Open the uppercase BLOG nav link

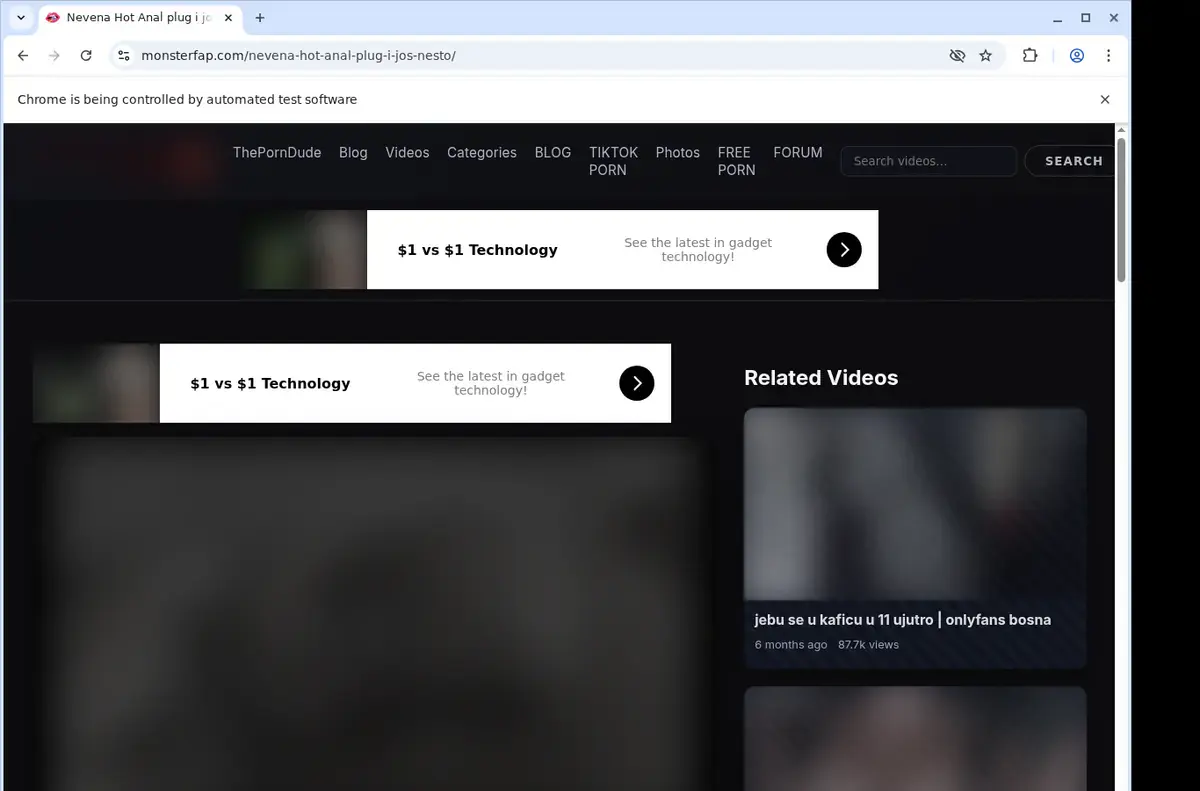pos(553,153)
